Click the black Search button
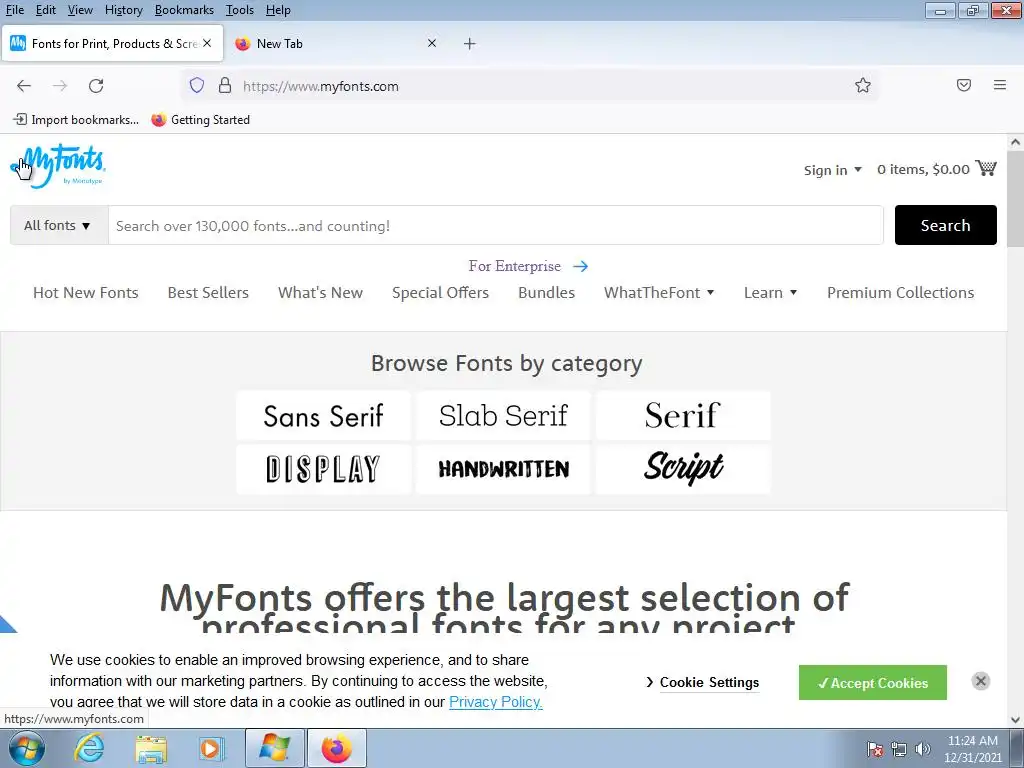 [x=946, y=225]
